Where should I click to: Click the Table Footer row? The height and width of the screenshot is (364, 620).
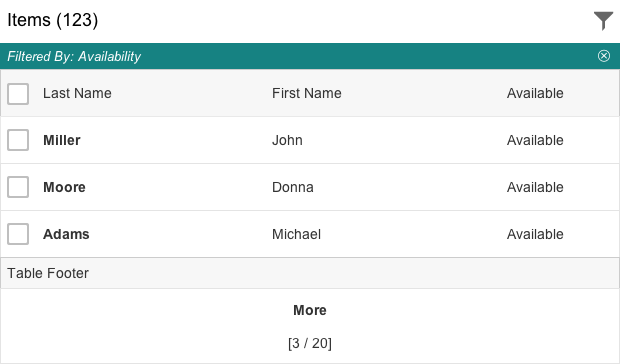point(310,273)
